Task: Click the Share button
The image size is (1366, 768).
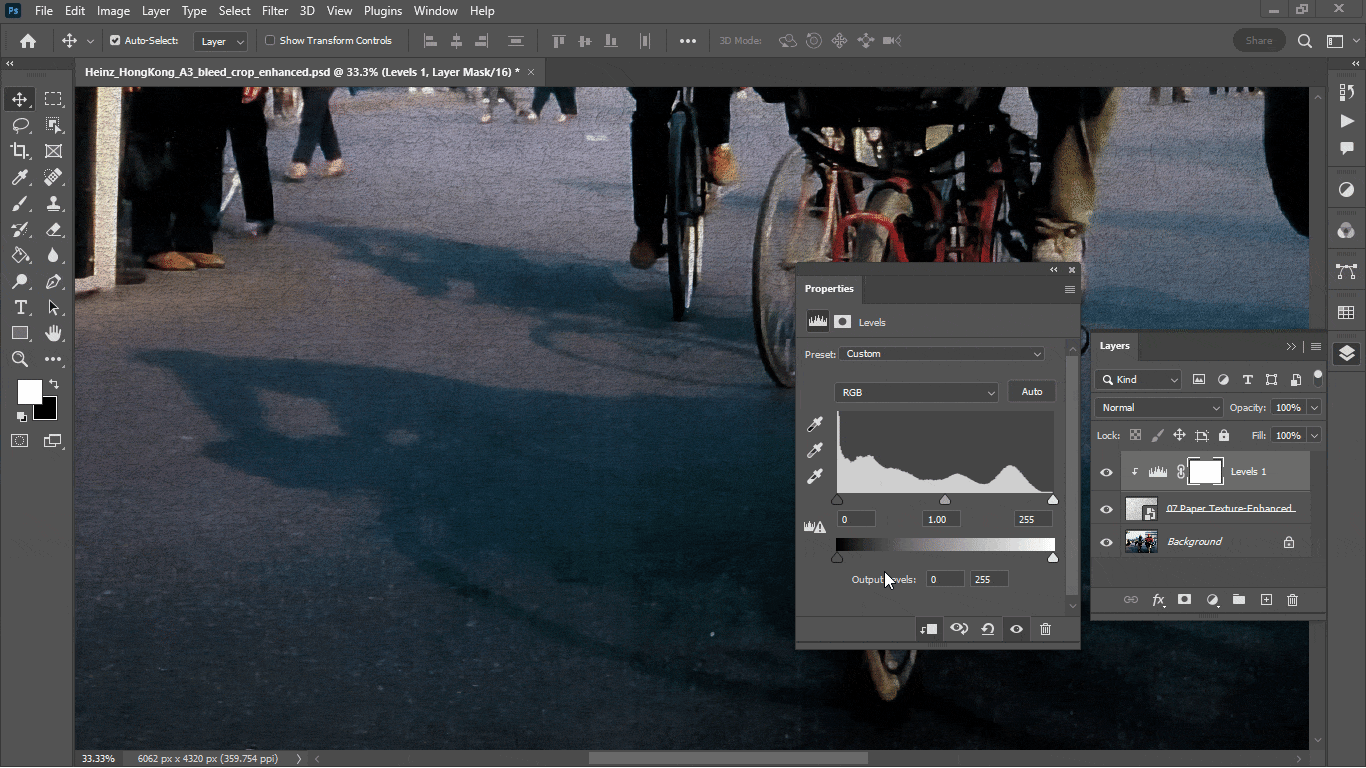Action: (1259, 41)
